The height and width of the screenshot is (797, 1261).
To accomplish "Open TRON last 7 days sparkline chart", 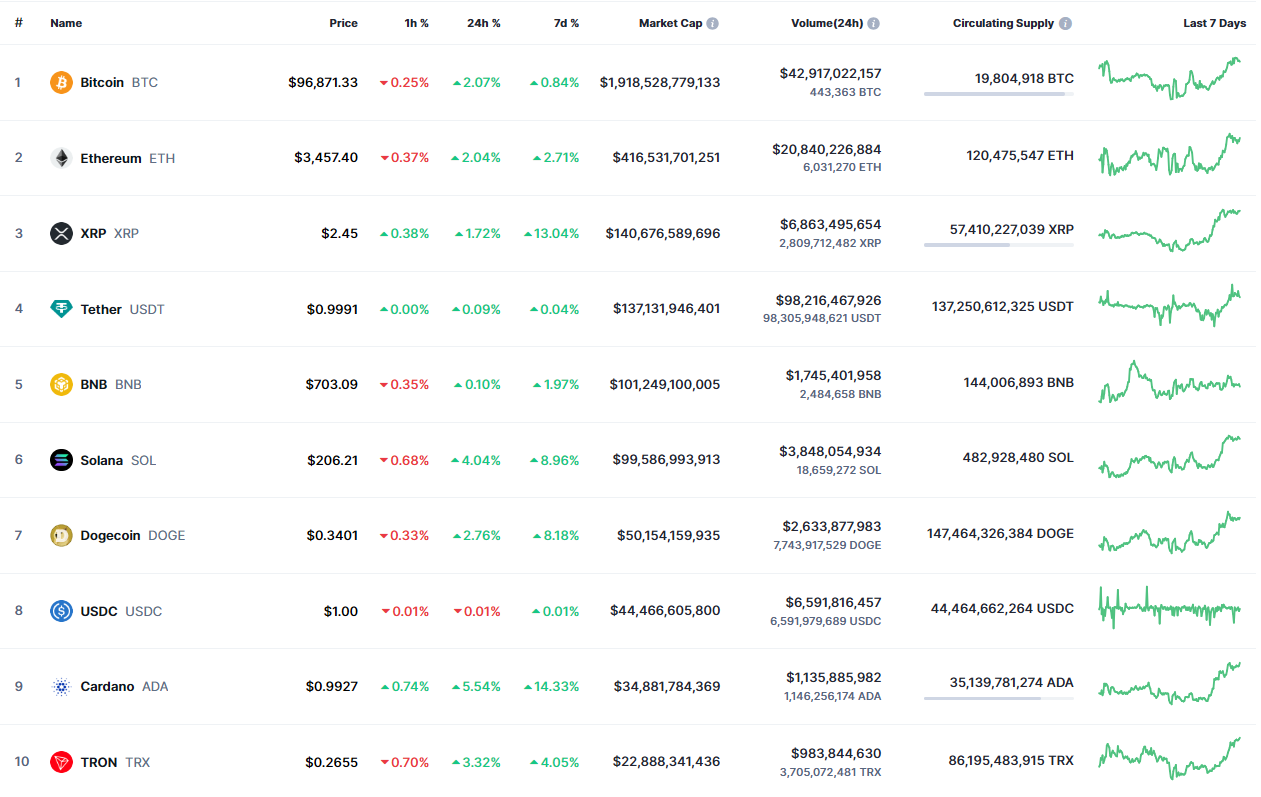I will [1170, 757].
